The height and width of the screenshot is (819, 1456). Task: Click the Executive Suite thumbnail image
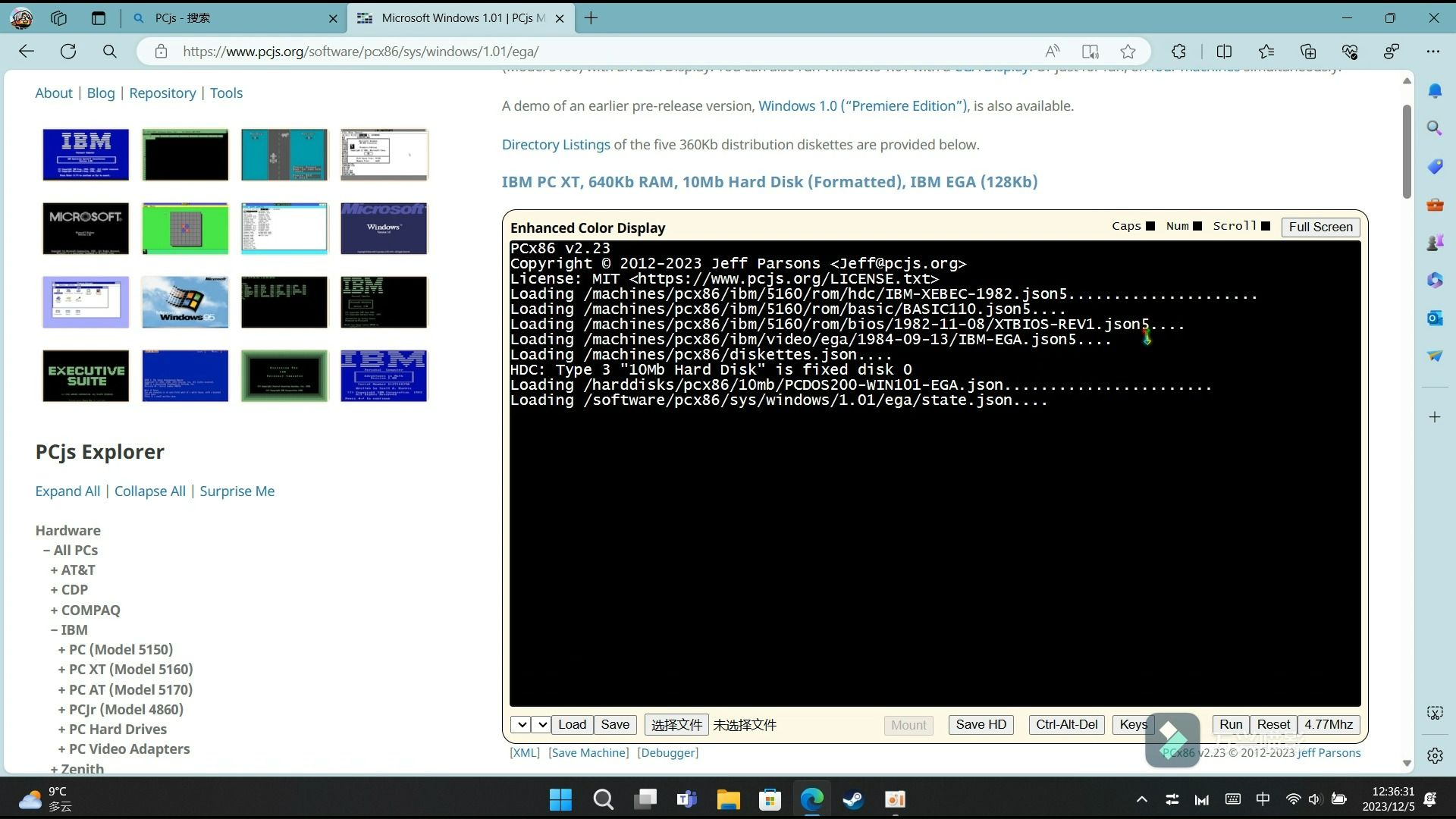85,376
